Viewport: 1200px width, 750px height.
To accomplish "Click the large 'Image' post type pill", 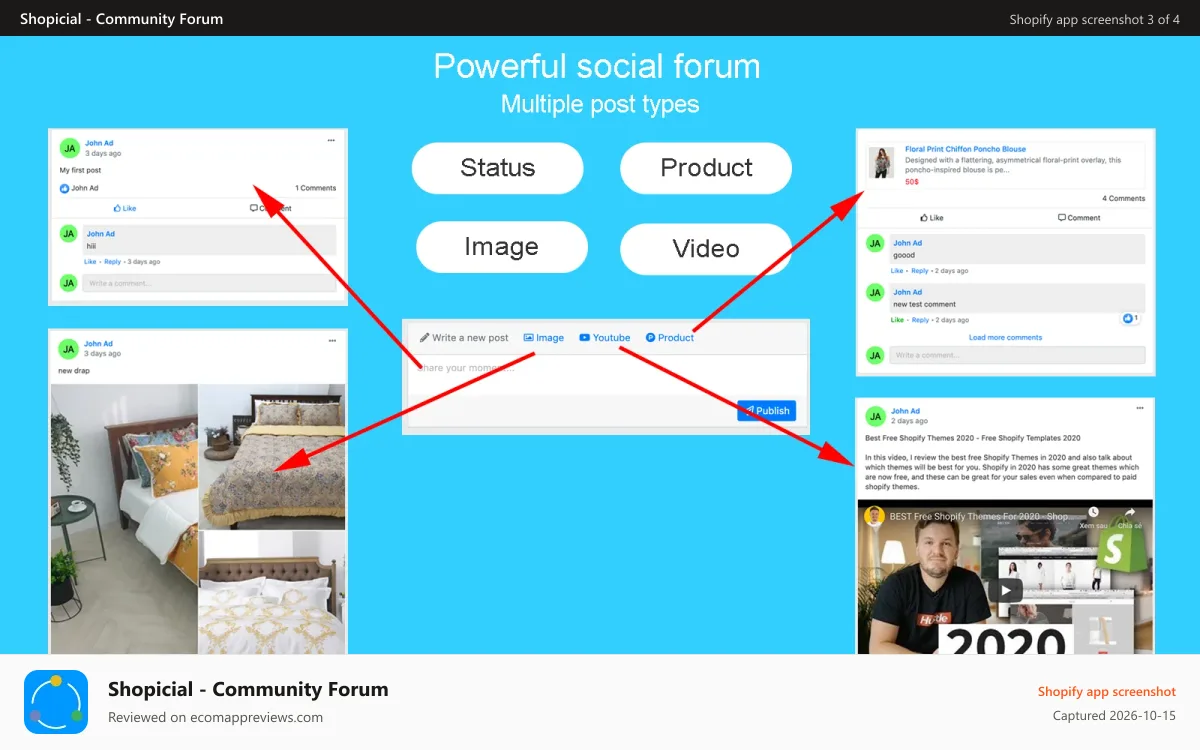I will 502,247.
